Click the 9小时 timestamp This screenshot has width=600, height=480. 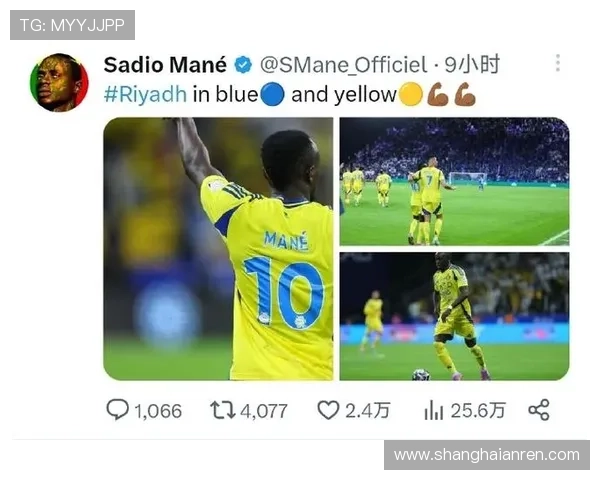pyautogui.click(x=472, y=64)
